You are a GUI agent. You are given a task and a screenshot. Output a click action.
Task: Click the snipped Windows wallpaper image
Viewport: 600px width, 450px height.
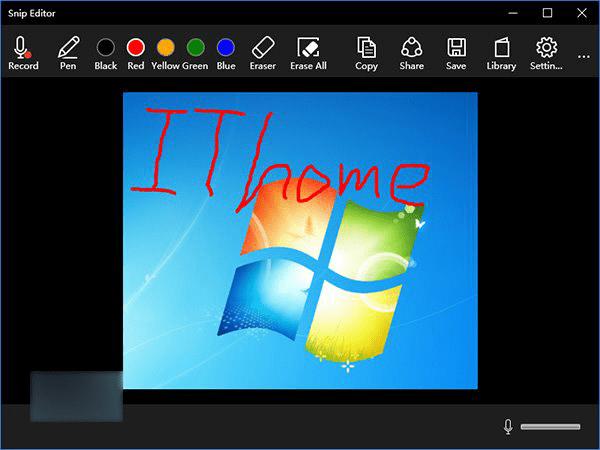(x=300, y=240)
